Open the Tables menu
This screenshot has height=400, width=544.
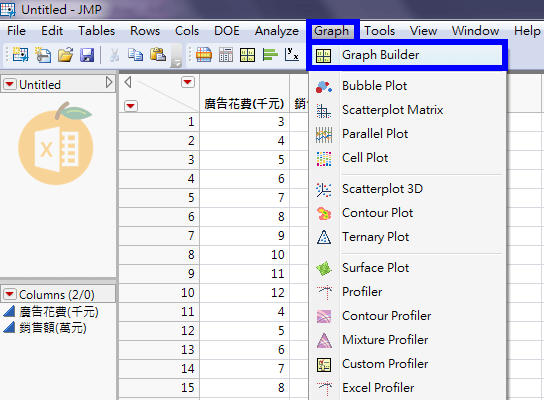(x=96, y=31)
